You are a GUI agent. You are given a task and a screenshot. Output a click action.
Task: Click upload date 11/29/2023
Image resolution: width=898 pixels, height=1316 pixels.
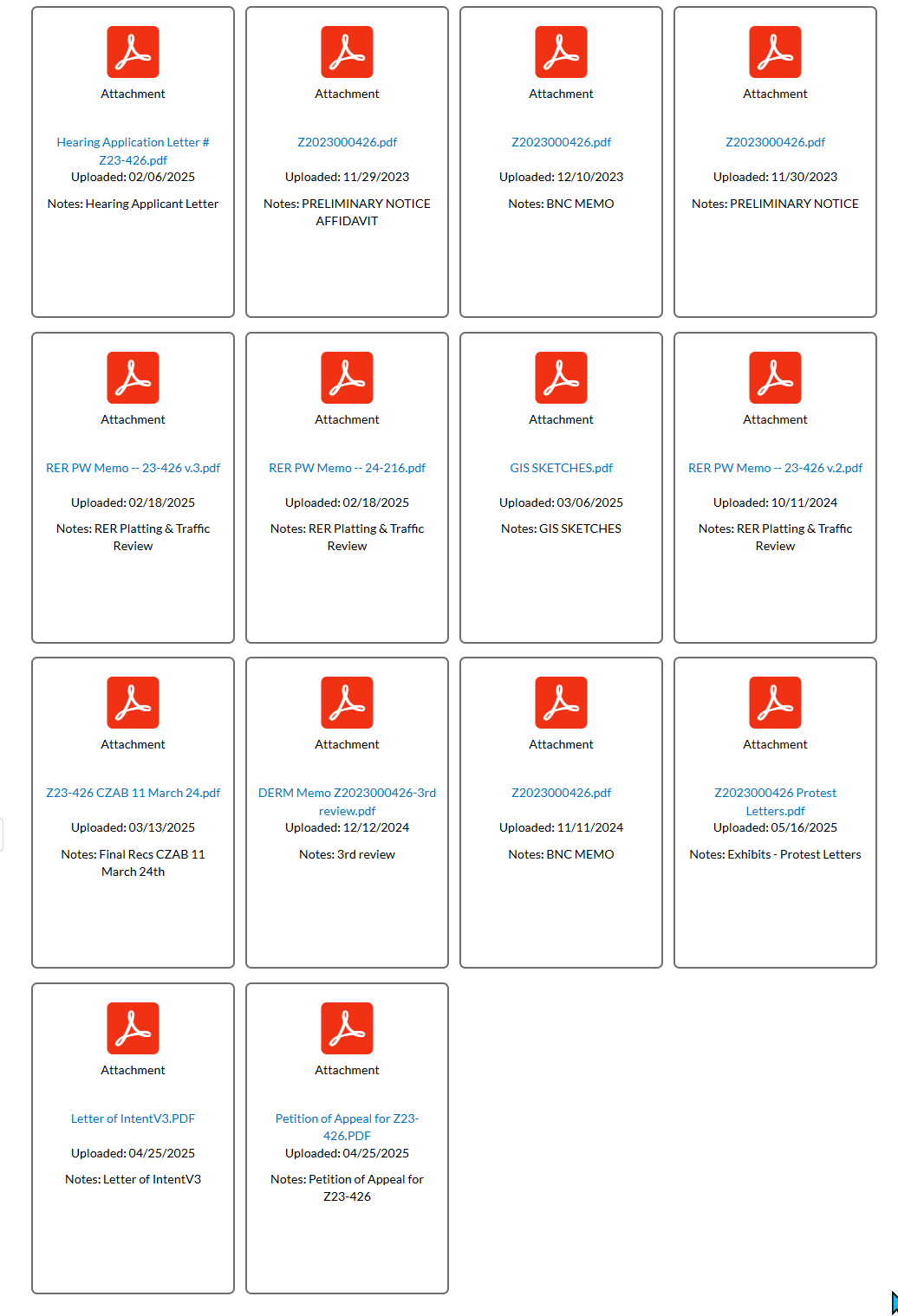376,177
